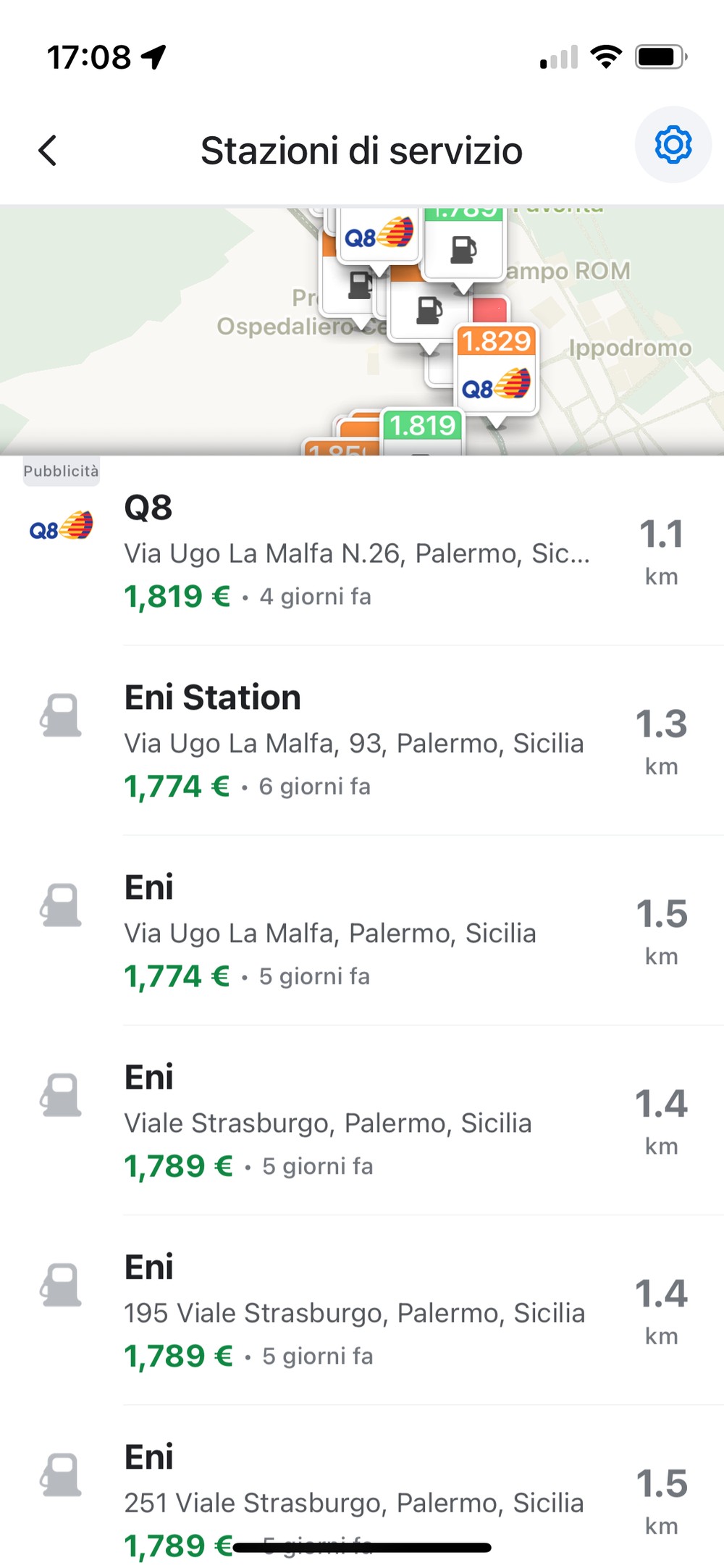724x1568 pixels.
Task: Go back using the left chevron
Action: [x=48, y=151]
